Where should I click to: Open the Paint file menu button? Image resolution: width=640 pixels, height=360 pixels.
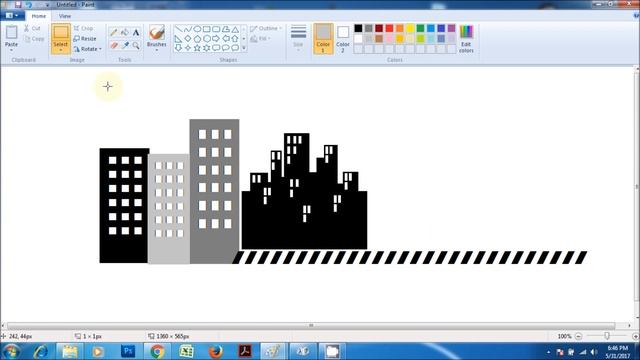12,16
